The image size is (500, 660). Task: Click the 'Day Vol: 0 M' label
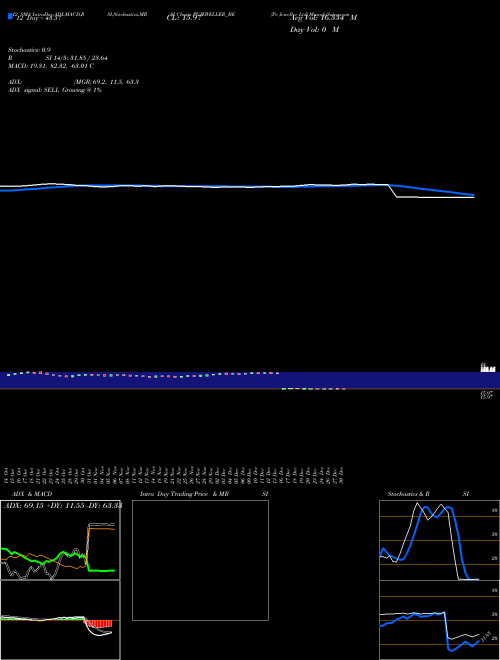click(x=314, y=30)
